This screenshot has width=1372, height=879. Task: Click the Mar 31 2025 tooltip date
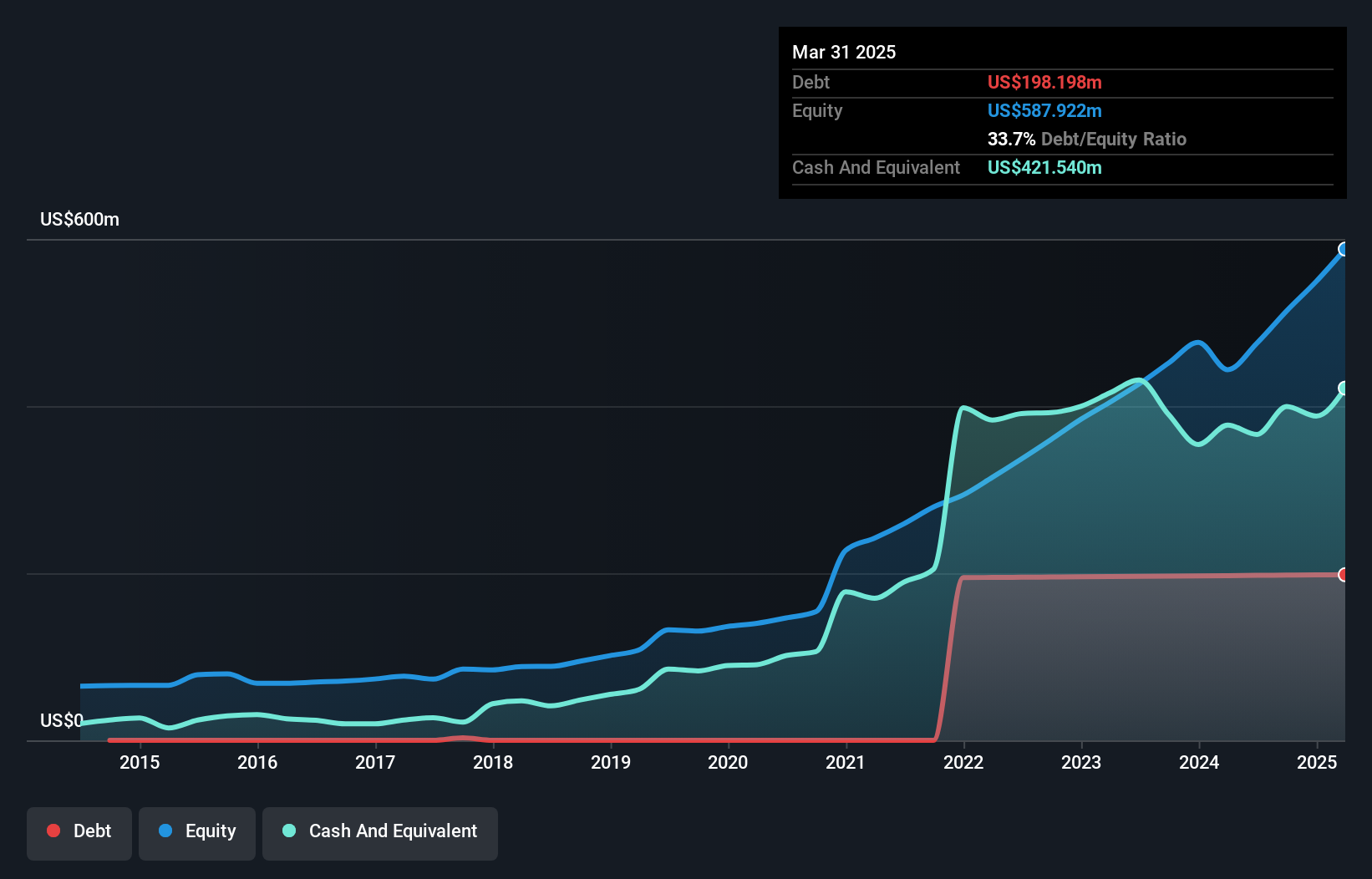click(x=844, y=52)
